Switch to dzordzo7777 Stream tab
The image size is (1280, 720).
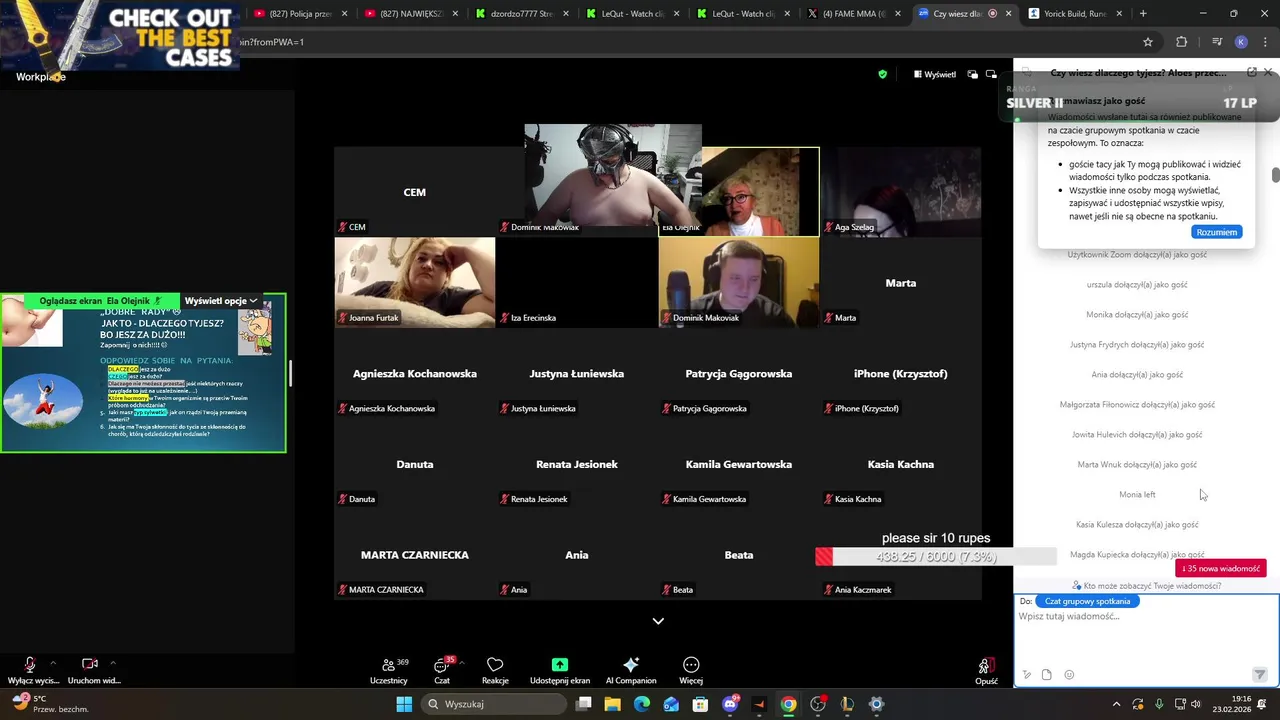(x=522, y=14)
